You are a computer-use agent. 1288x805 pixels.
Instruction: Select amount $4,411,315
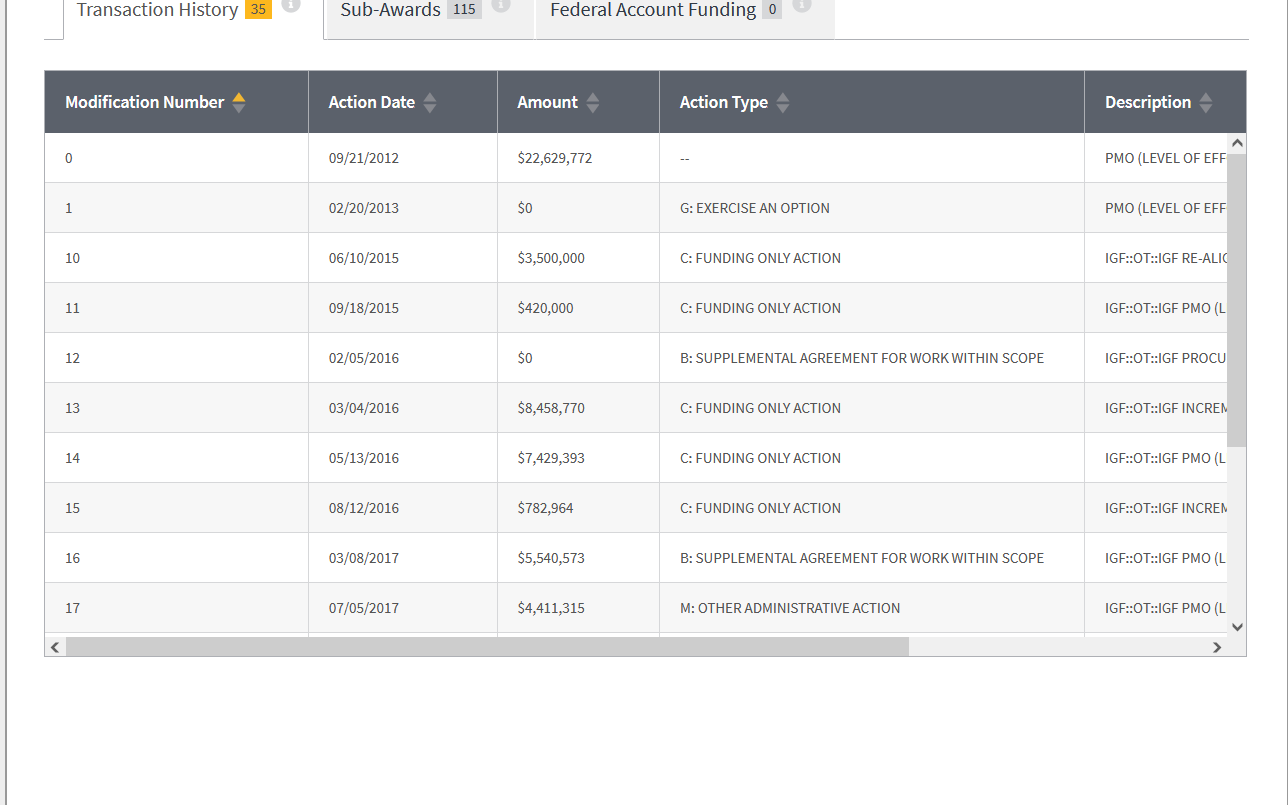[551, 608]
